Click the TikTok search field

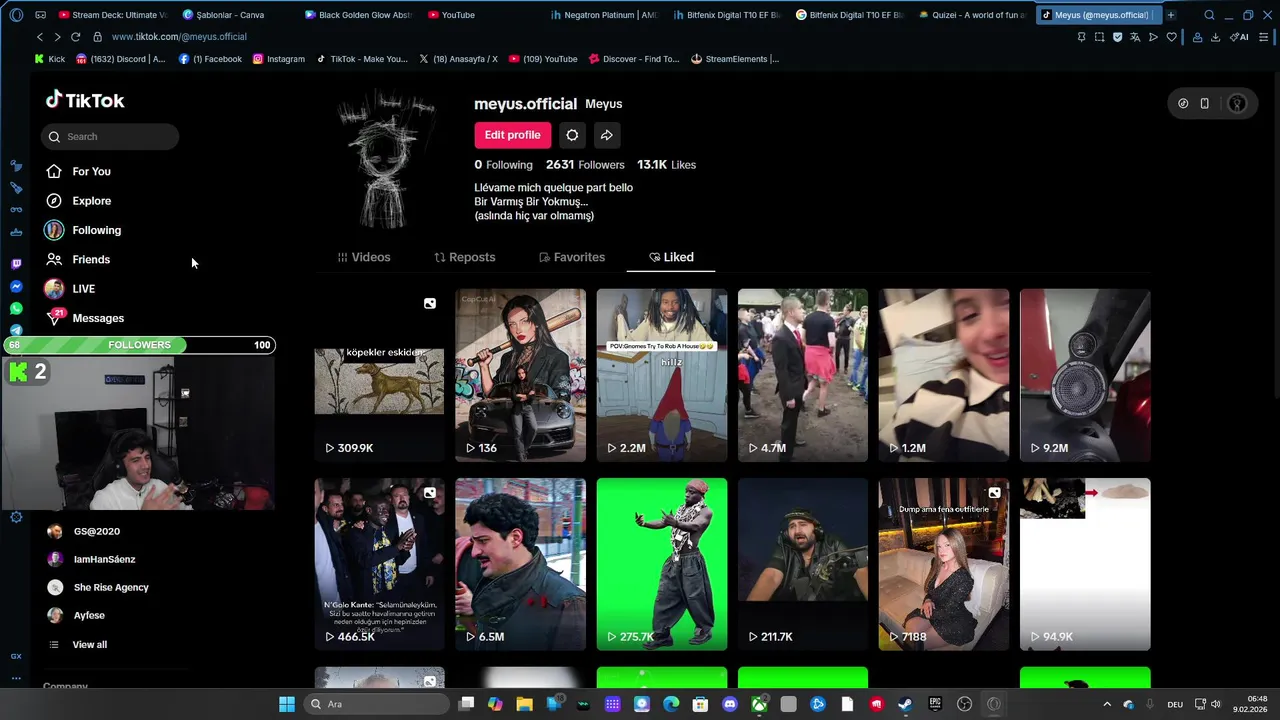tap(110, 137)
